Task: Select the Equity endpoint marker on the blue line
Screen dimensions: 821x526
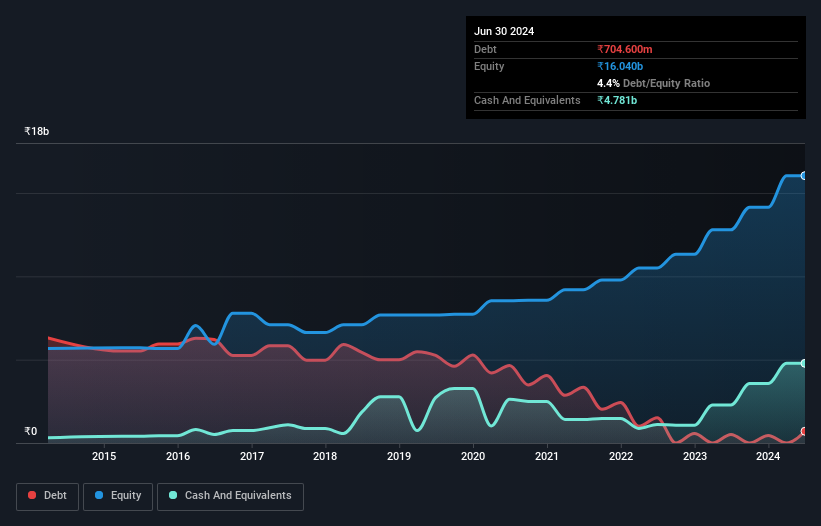Action: (x=804, y=176)
